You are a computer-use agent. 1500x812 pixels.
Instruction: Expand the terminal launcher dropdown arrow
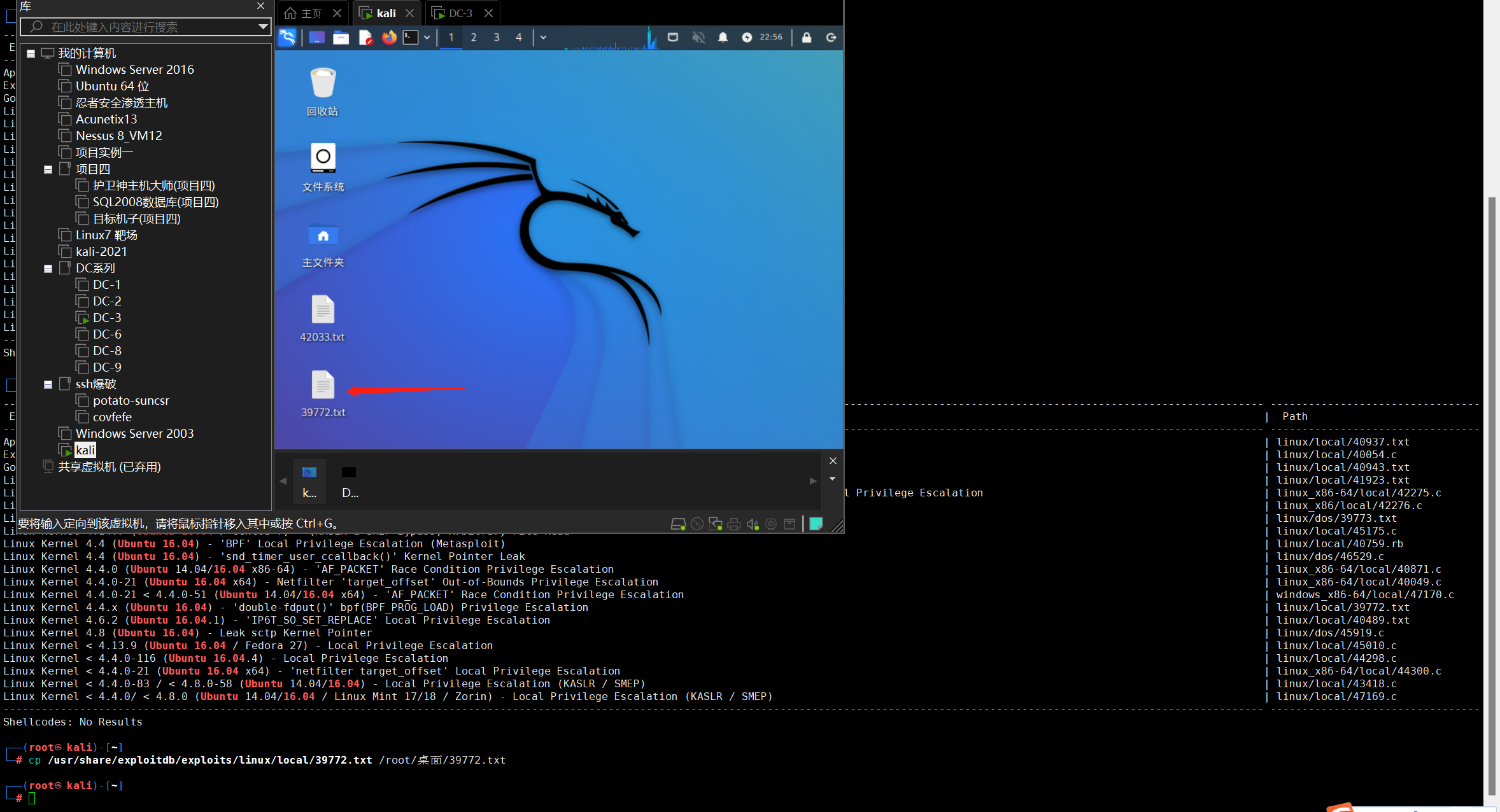click(x=427, y=38)
